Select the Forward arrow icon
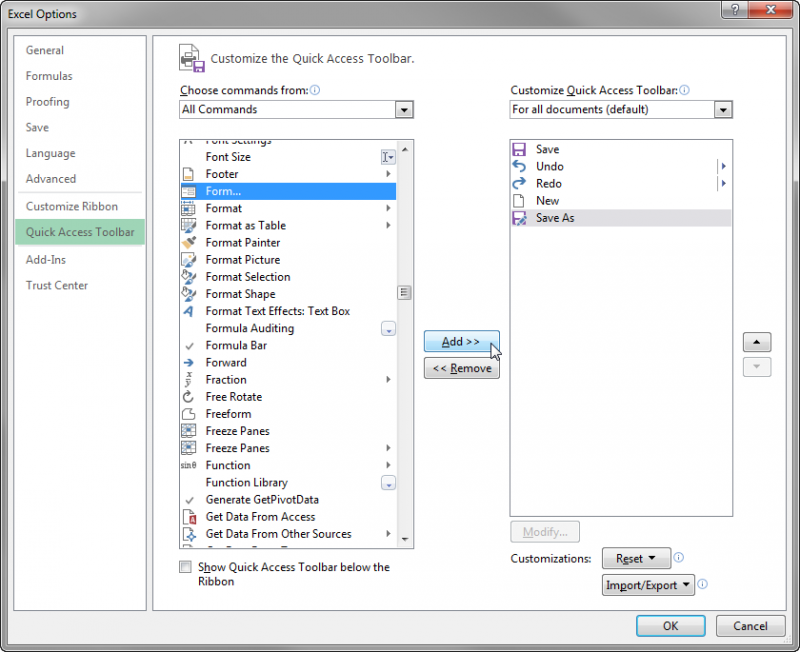 pyautogui.click(x=188, y=363)
